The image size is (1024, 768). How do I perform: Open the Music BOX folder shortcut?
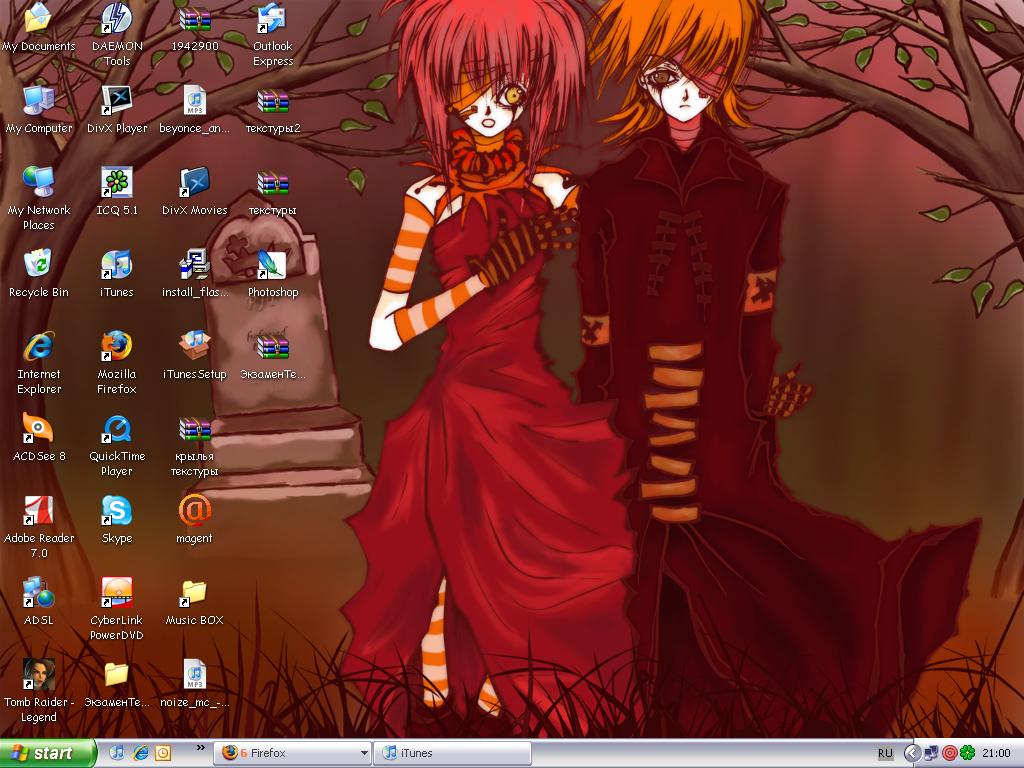tap(195, 602)
